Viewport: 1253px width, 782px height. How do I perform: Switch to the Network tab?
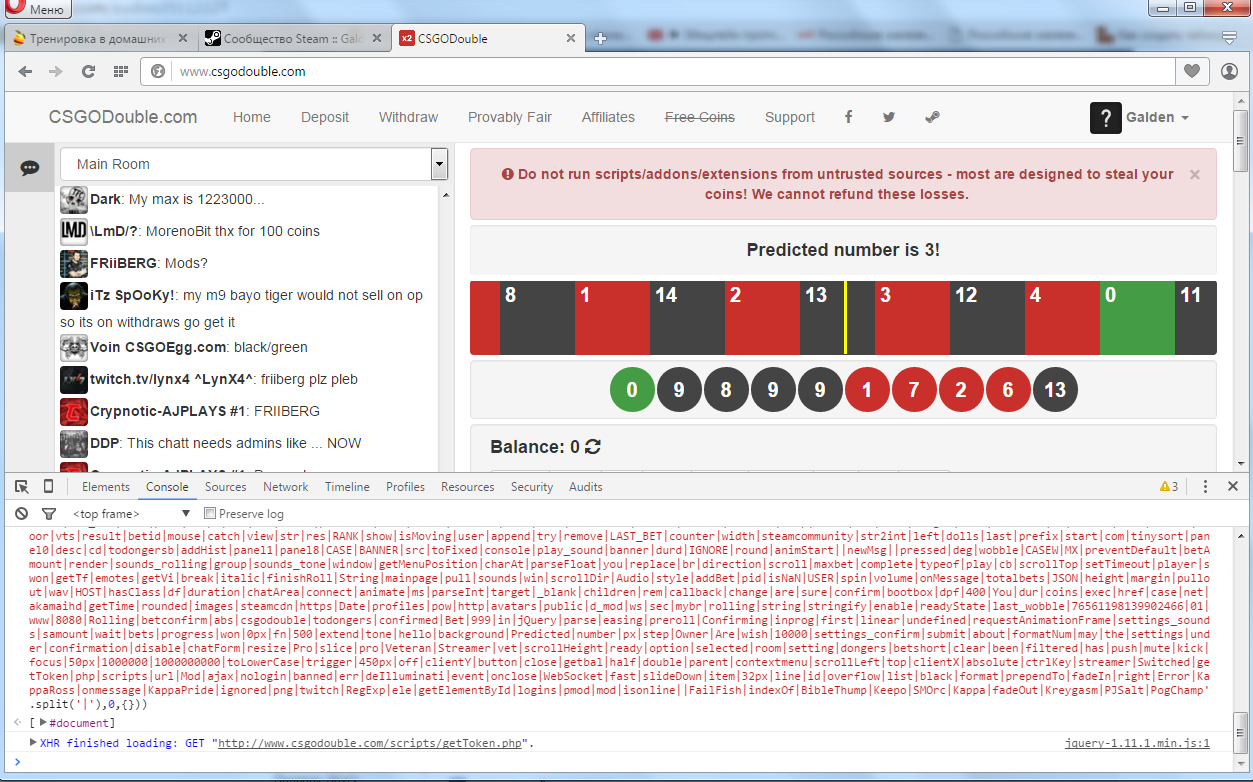pyautogui.click(x=285, y=487)
